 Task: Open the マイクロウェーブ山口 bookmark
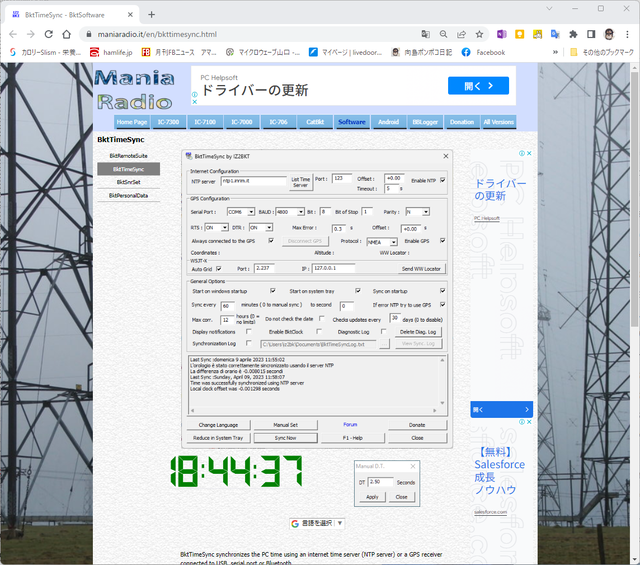point(263,52)
